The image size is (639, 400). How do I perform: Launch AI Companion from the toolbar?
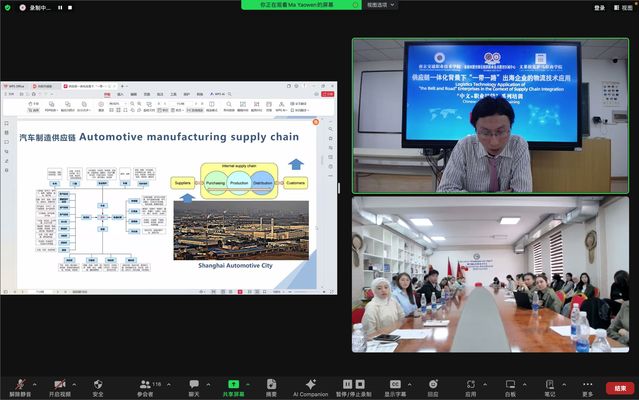click(x=310, y=384)
